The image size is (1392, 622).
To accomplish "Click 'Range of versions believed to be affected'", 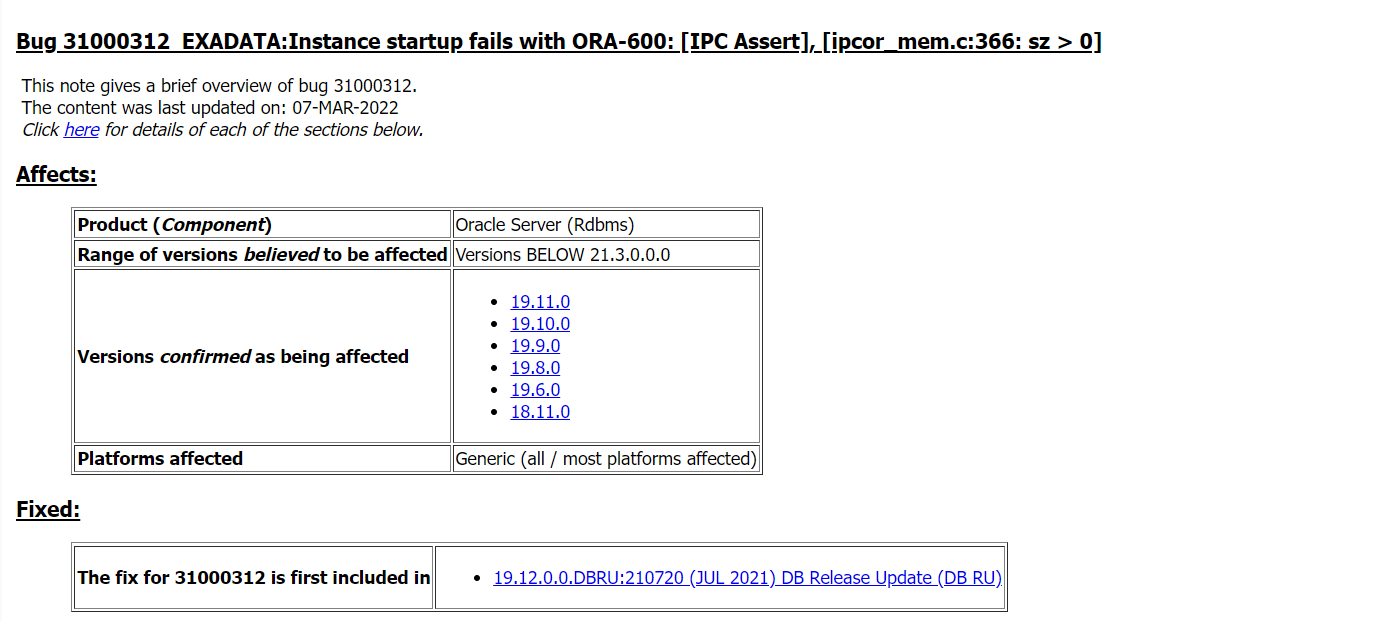I will tap(263, 254).
